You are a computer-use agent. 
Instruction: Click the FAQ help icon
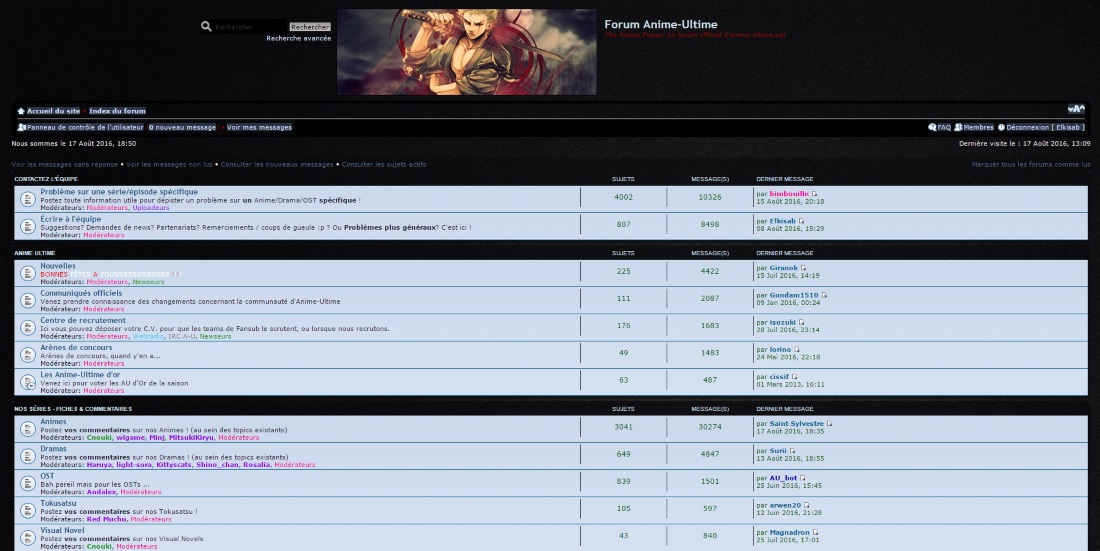click(x=932, y=127)
